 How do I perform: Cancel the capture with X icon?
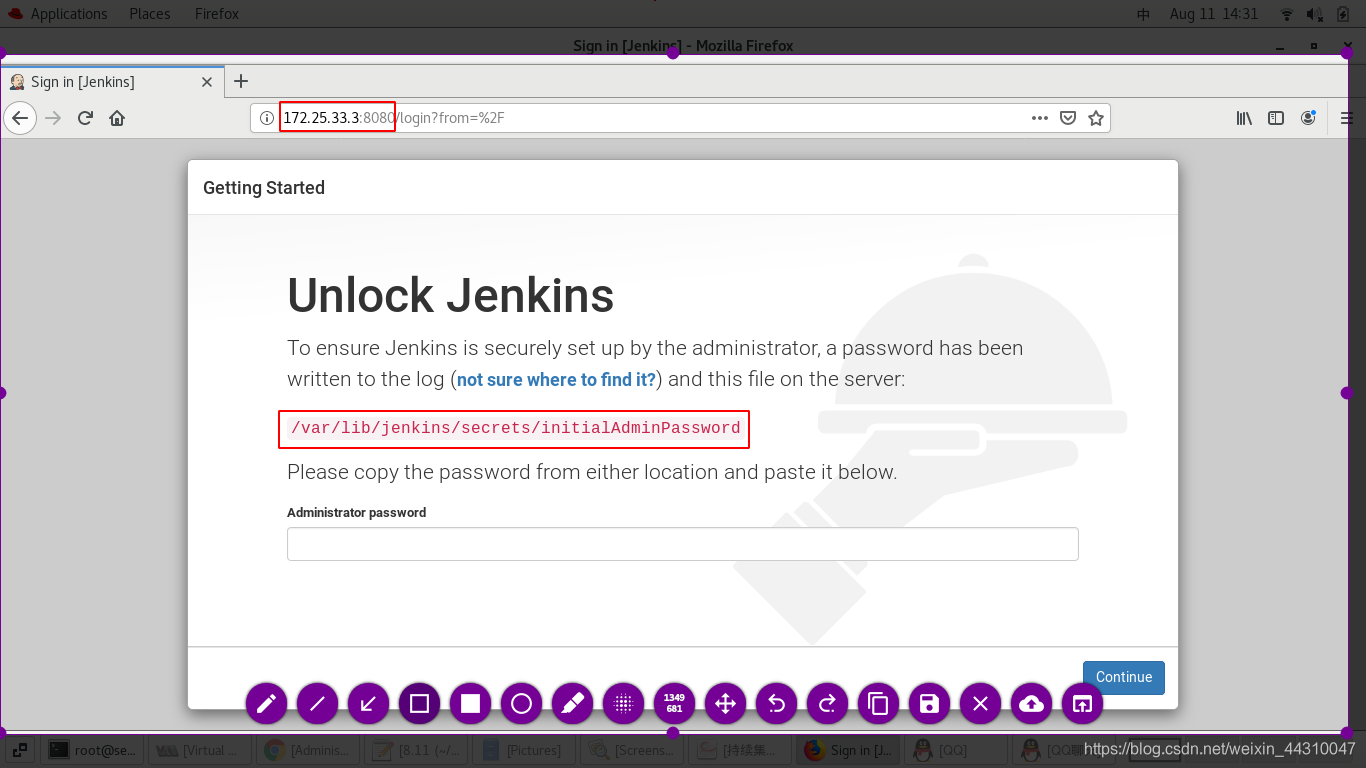click(x=980, y=704)
